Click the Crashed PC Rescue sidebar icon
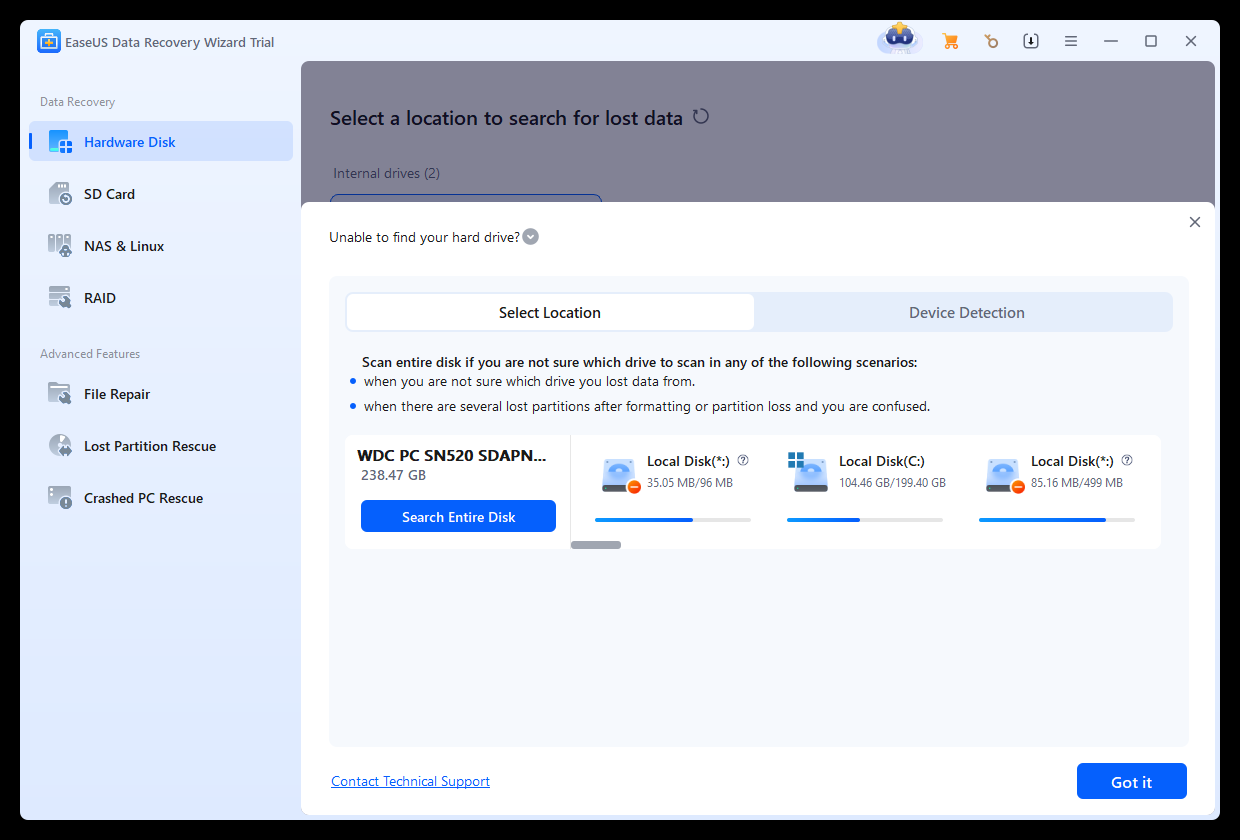The image size is (1240, 840). point(61,498)
